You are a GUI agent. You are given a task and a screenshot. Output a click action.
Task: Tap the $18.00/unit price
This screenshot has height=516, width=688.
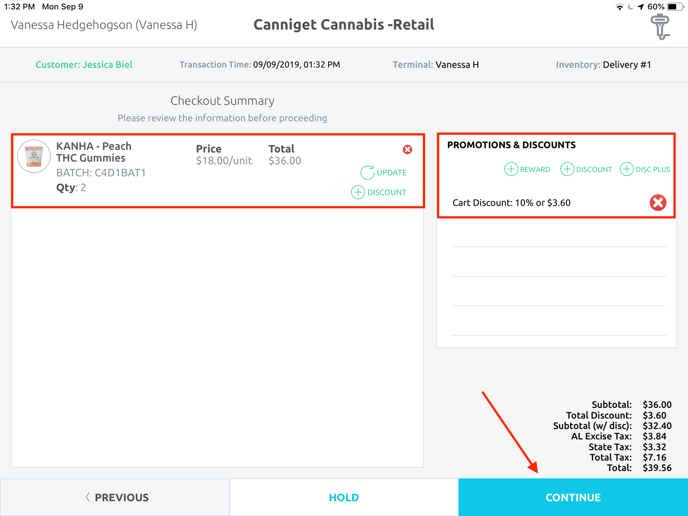coord(224,161)
